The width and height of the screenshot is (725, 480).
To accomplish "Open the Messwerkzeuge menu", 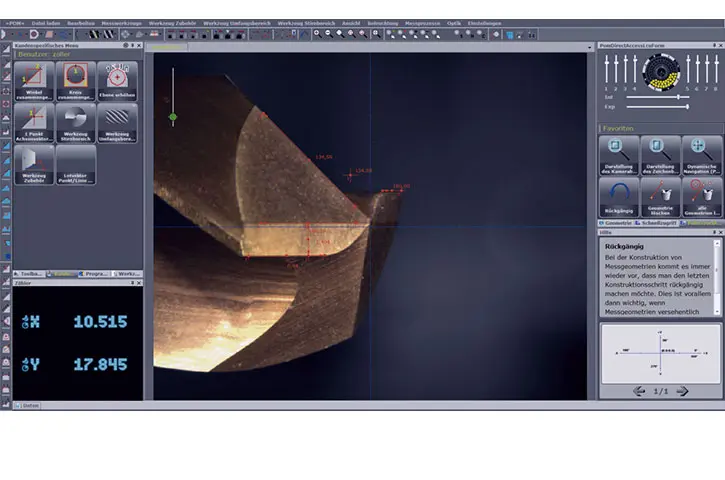I will click(x=121, y=22).
